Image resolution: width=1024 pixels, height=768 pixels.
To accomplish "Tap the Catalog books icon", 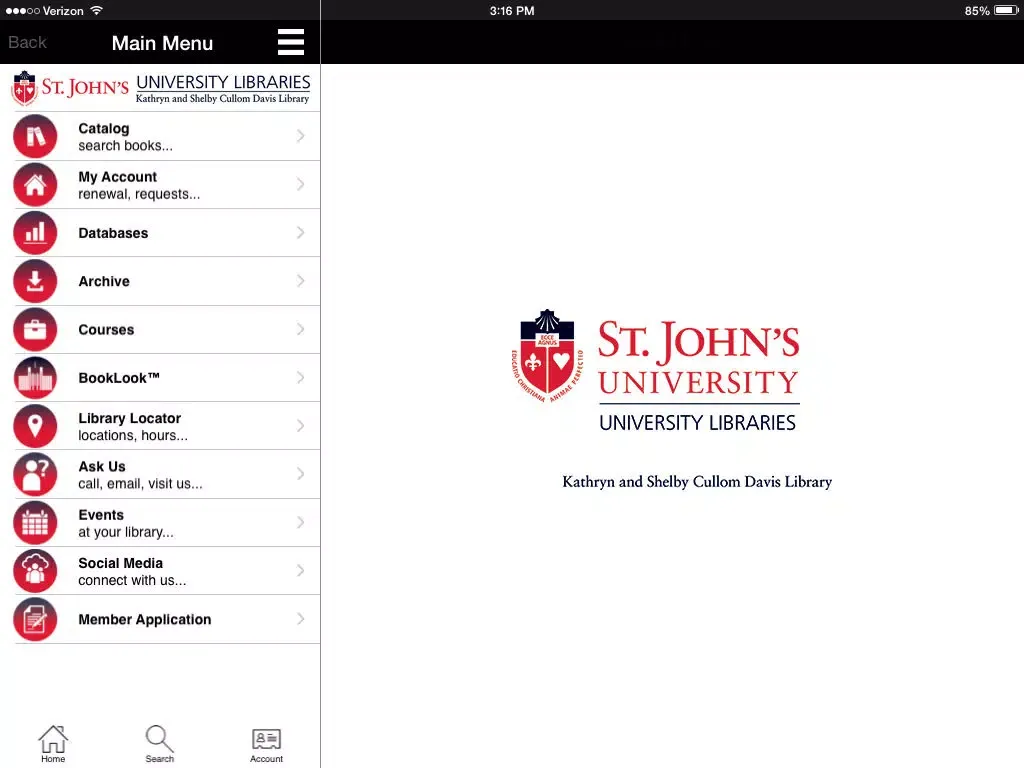I will pos(35,136).
